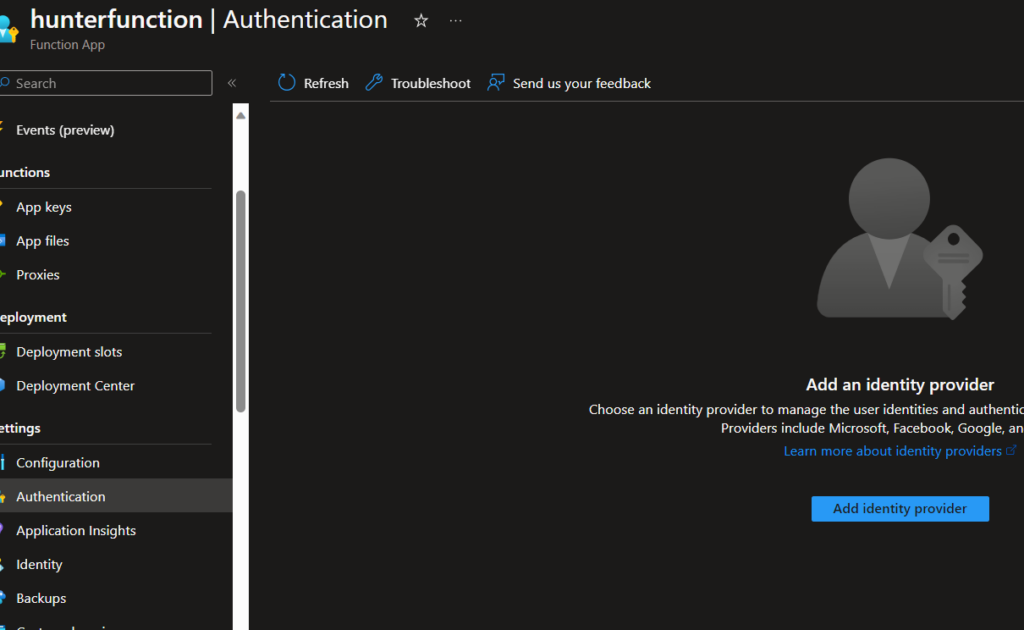The height and width of the screenshot is (630, 1024).
Task: Click the Function App resource icon
Action: [8, 29]
